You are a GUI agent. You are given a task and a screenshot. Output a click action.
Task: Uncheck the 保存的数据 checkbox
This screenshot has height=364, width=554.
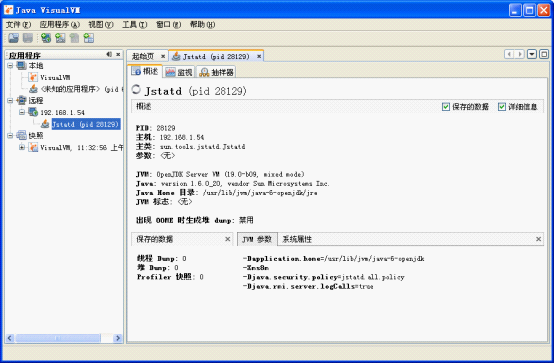(446, 106)
